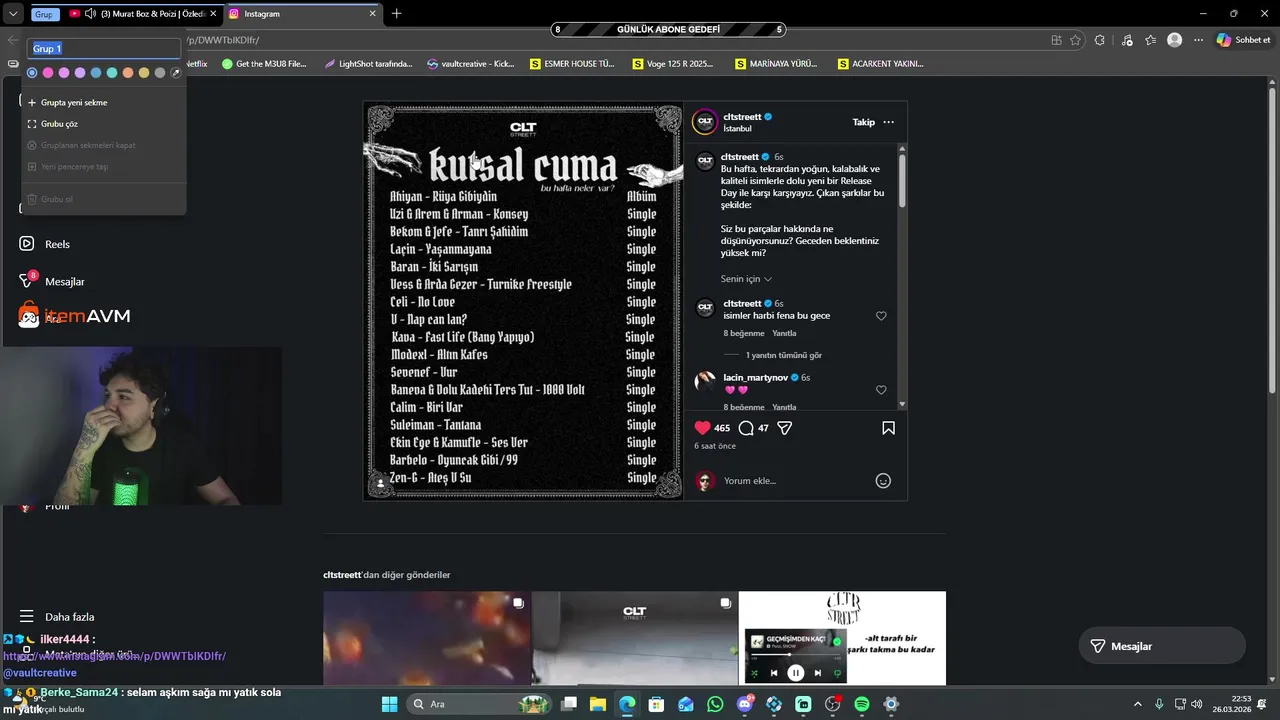Image resolution: width=1280 pixels, height=720 pixels.
Task: Open the floating Mesajlar button
Action: (x=1162, y=646)
